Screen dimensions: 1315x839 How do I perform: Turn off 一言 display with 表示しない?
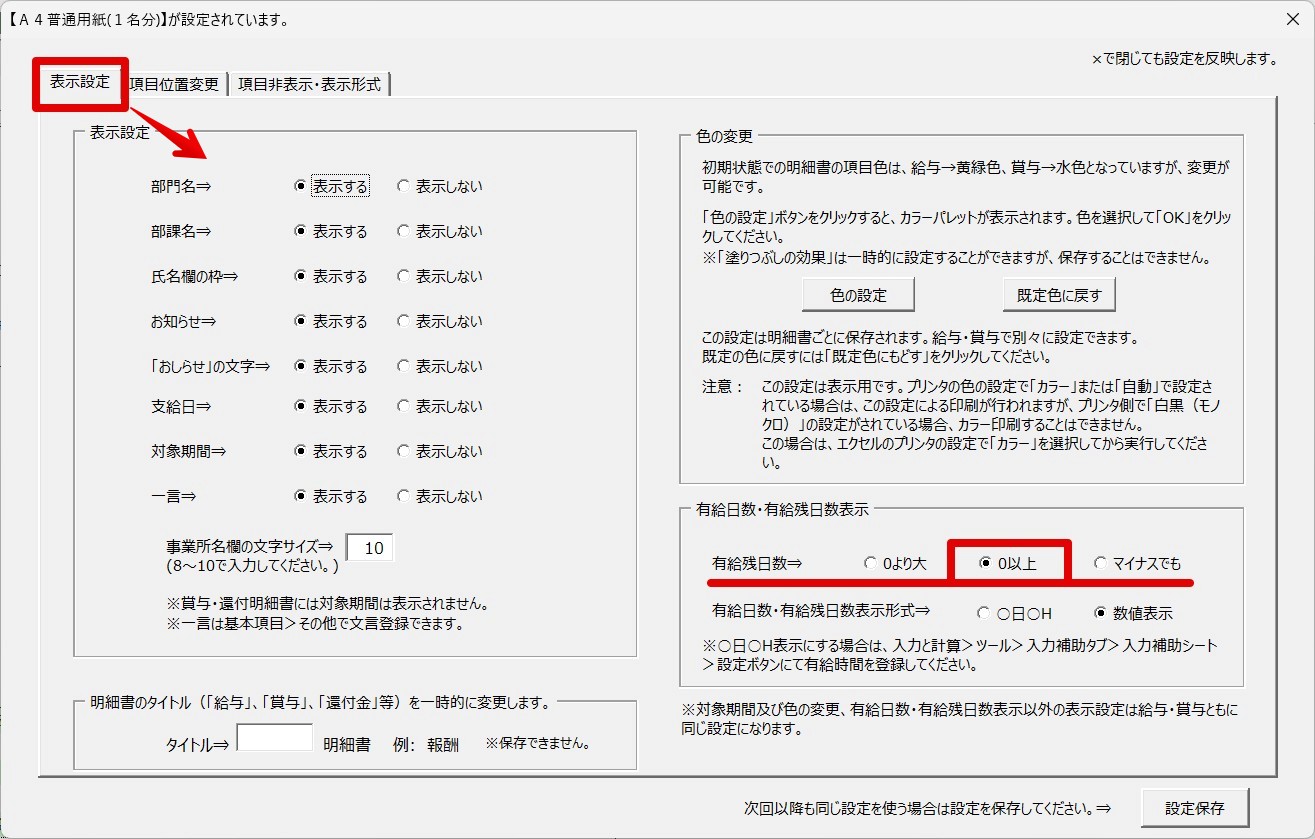403,496
